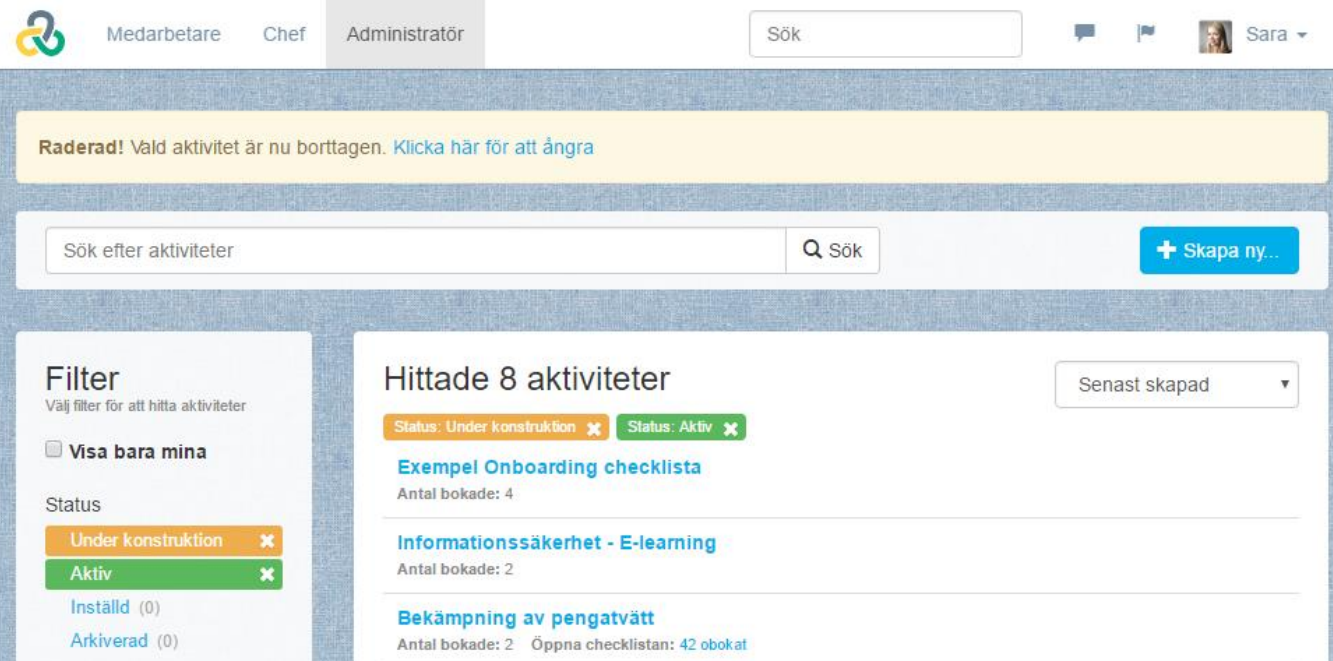Open the Sara user dropdown menu

1276,34
